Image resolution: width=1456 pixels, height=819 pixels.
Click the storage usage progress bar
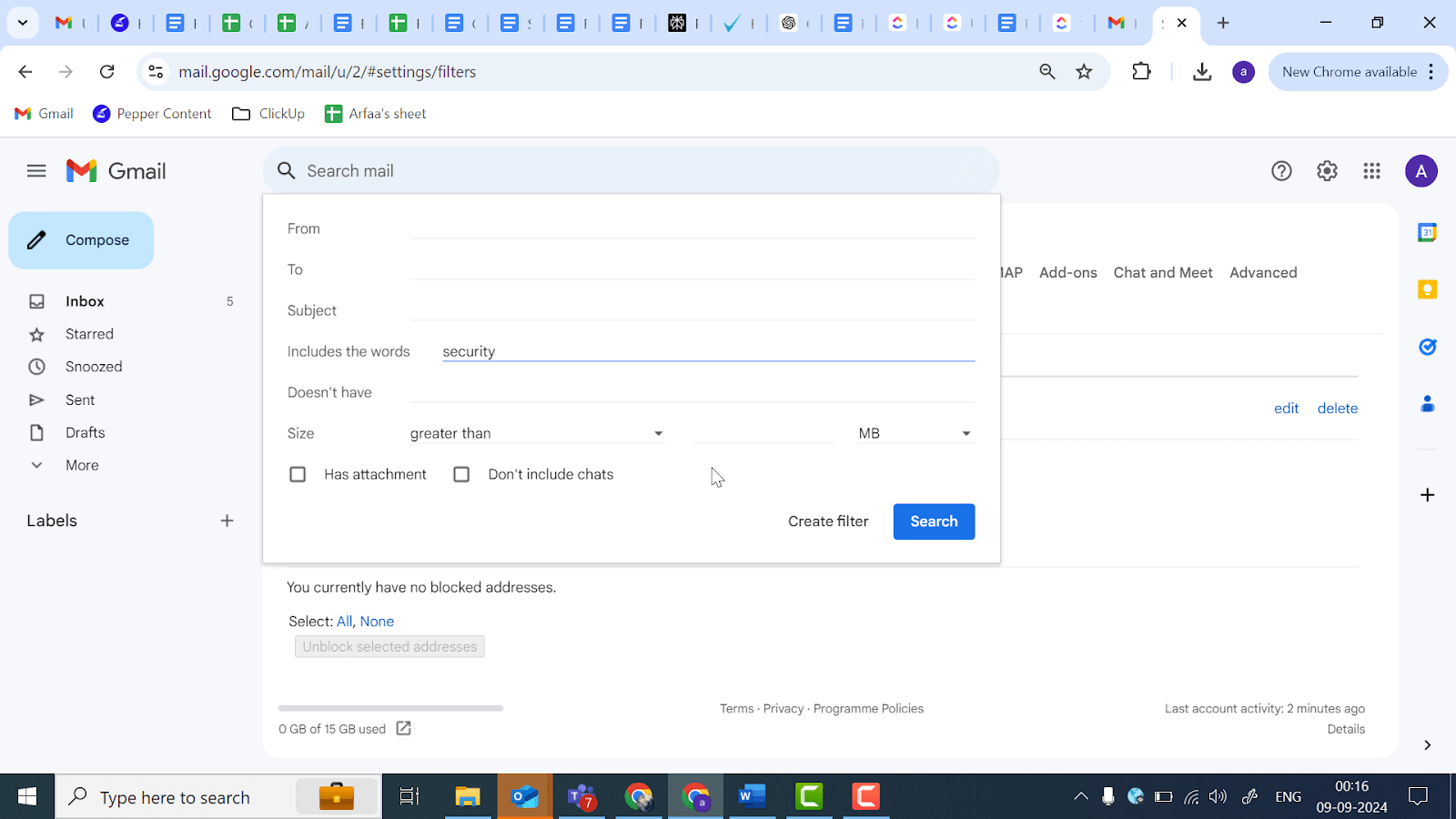pos(390,708)
